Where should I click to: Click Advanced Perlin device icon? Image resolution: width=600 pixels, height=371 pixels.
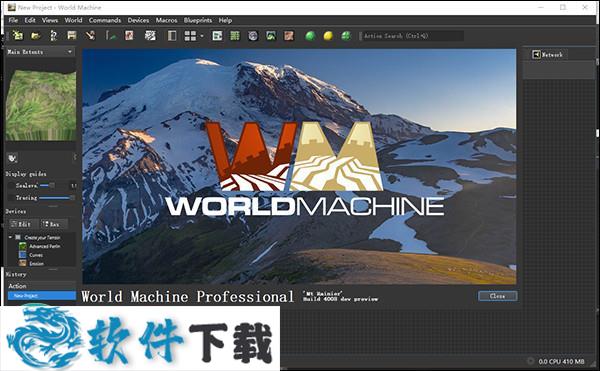23,246
